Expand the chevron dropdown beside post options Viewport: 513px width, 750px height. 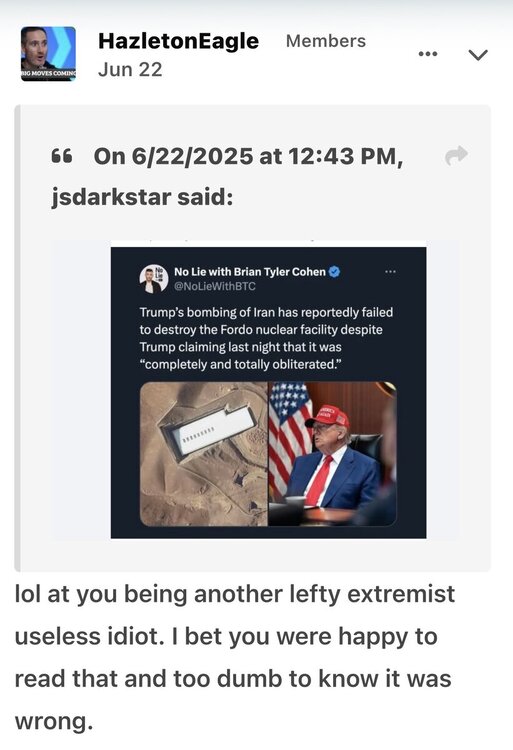478,55
